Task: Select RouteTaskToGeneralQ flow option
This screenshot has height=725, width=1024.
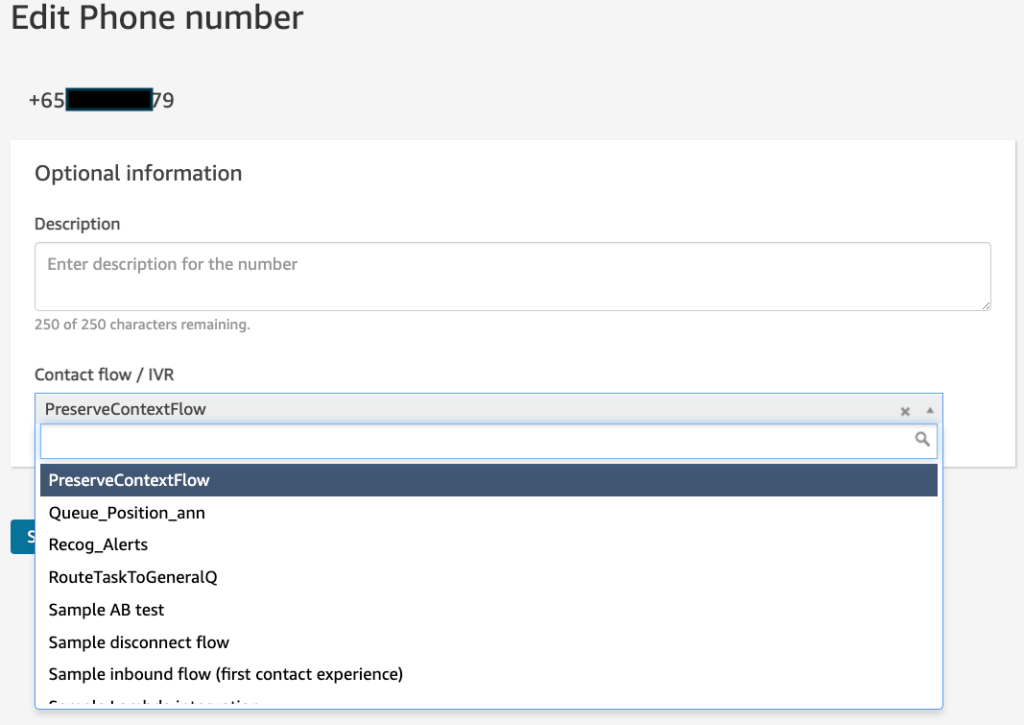Action: (x=133, y=577)
